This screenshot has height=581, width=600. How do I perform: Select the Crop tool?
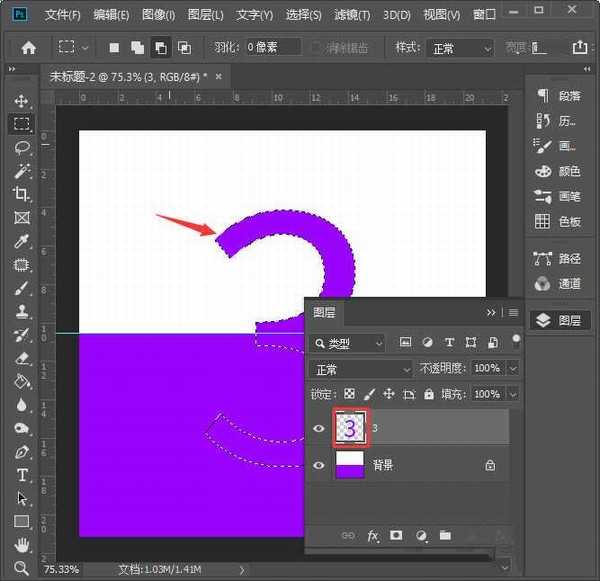(x=21, y=194)
